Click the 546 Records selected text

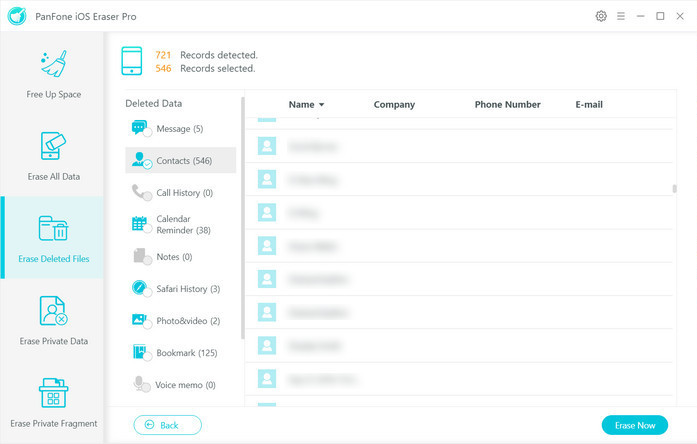click(x=205, y=68)
